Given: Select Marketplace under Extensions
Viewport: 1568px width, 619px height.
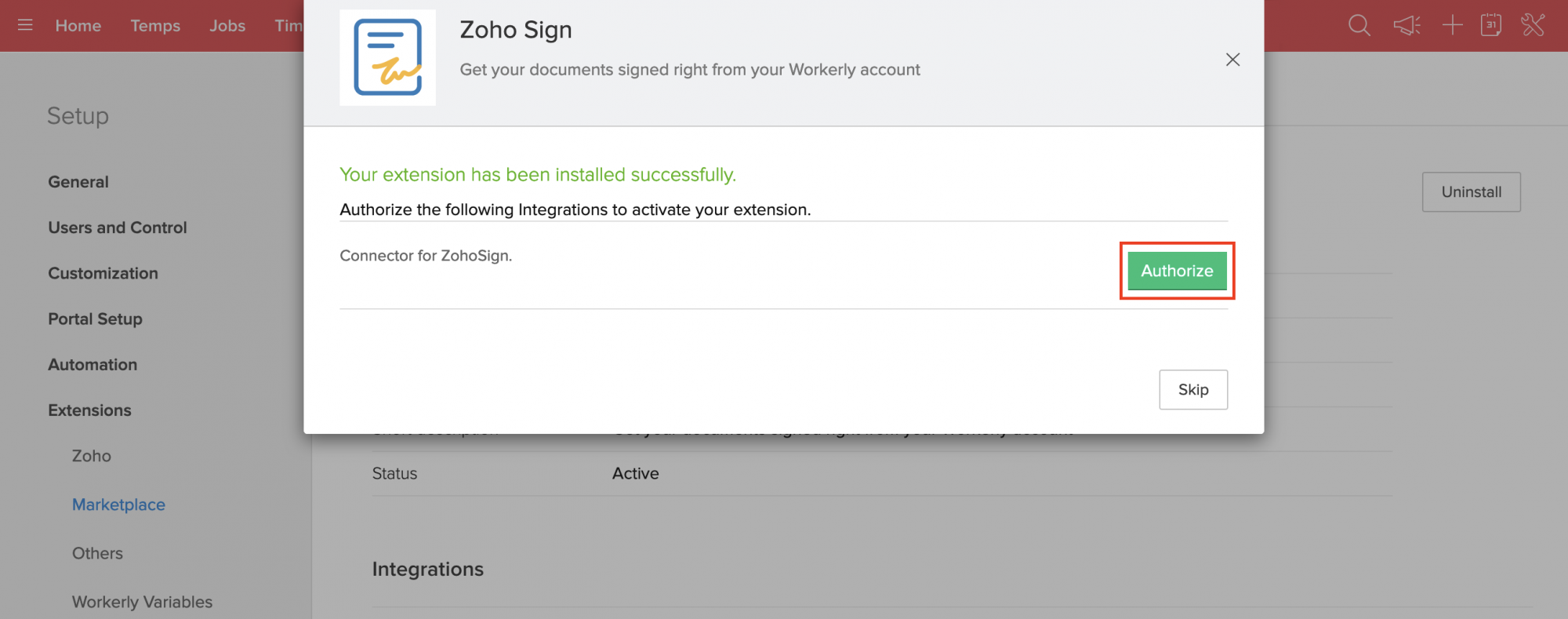Looking at the screenshot, I should point(118,504).
